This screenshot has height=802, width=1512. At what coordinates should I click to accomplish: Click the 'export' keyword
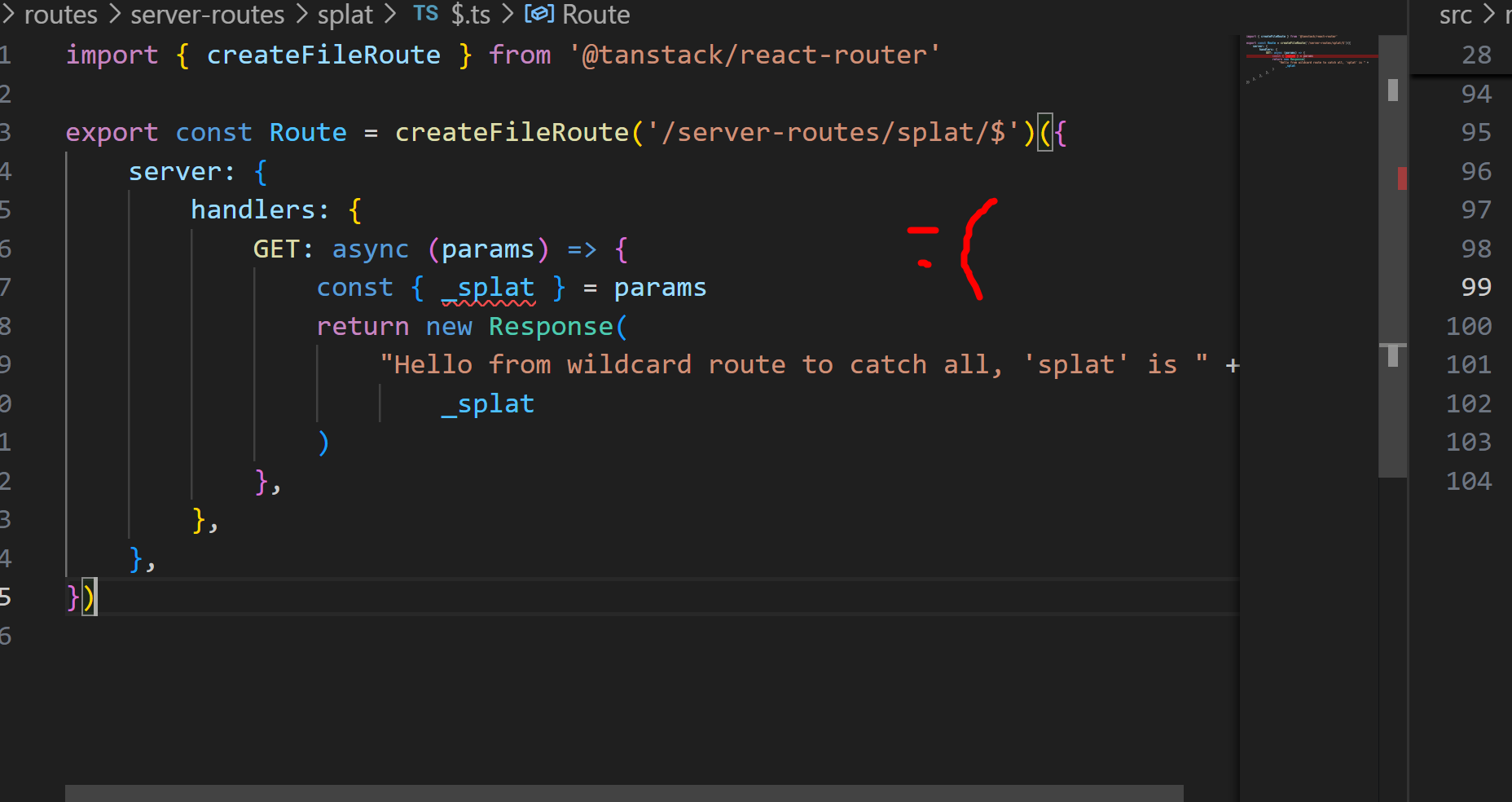click(x=112, y=133)
